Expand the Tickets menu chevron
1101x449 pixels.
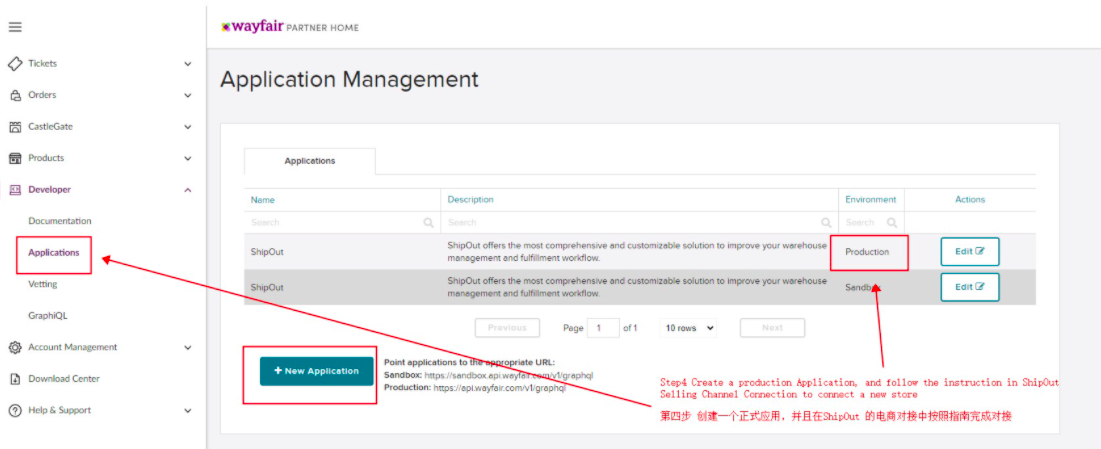tap(187, 64)
